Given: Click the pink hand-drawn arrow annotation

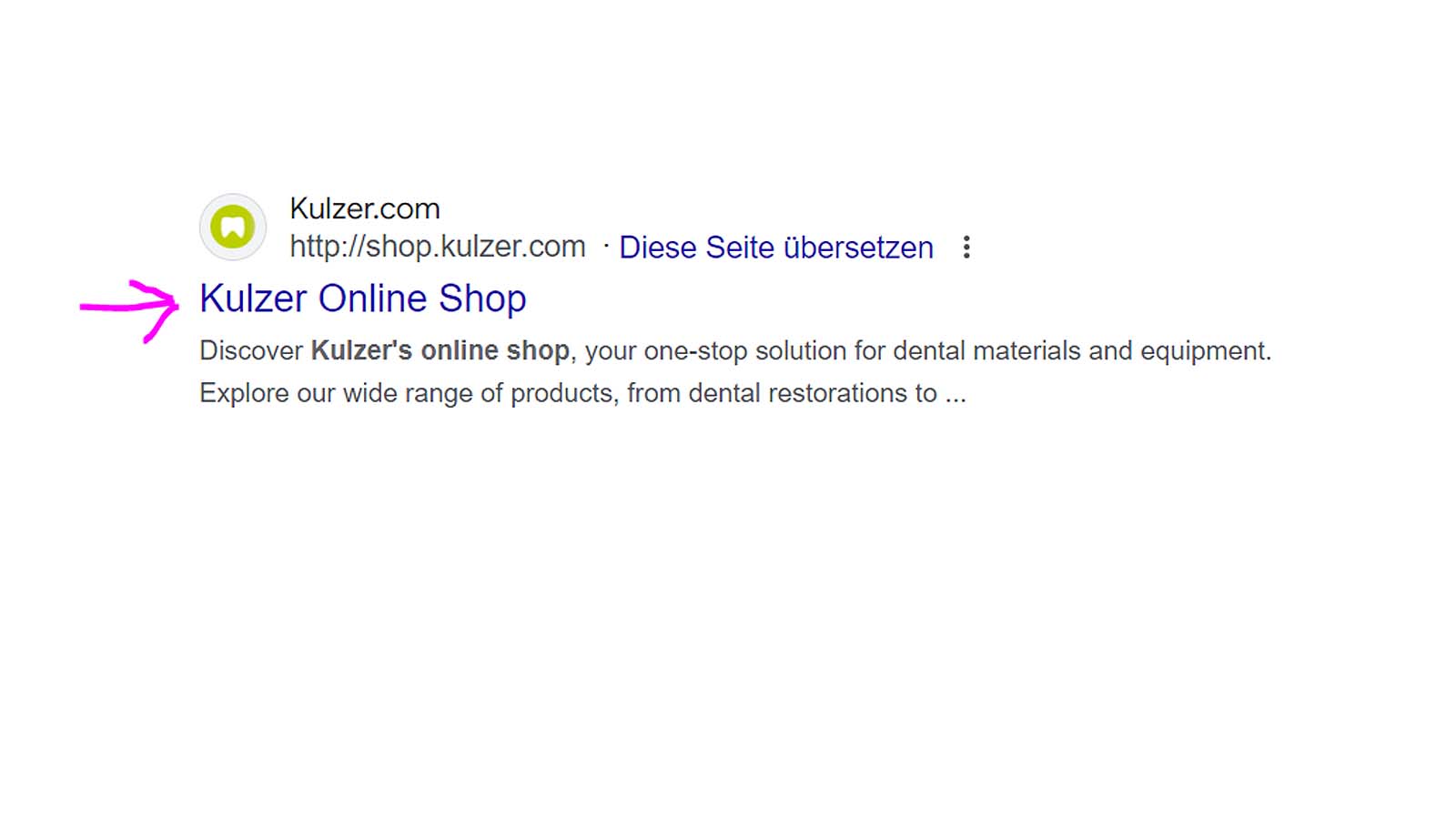Looking at the screenshot, I should (129, 310).
